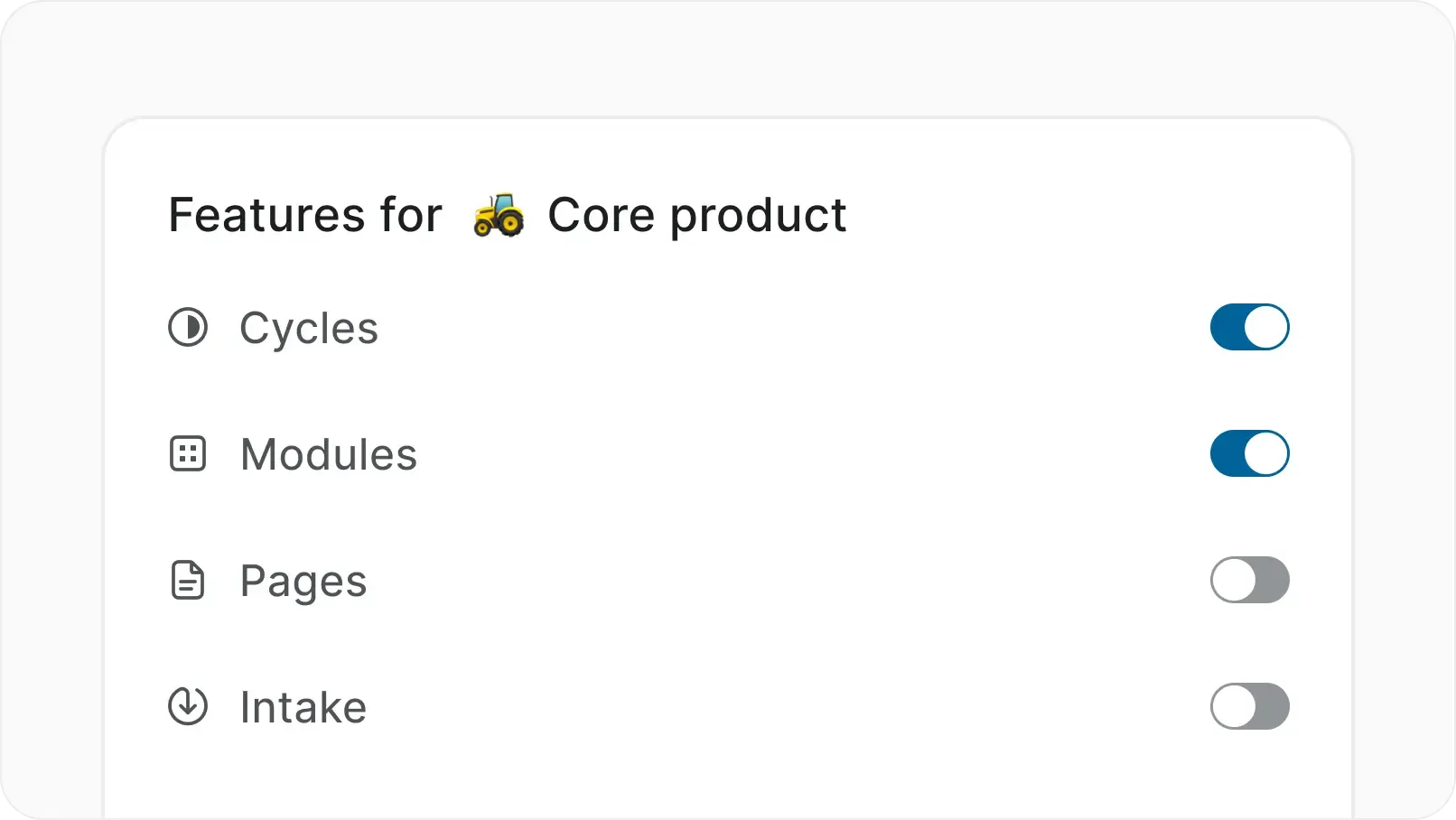
Task: Switch on the Intake toggle
Action: point(1250,707)
